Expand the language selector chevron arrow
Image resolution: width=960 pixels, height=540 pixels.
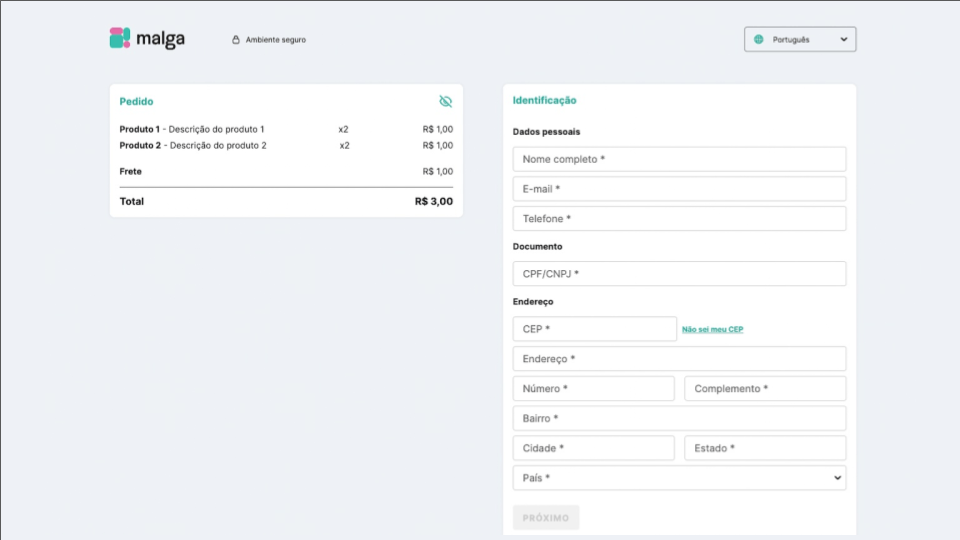[x=843, y=40]
